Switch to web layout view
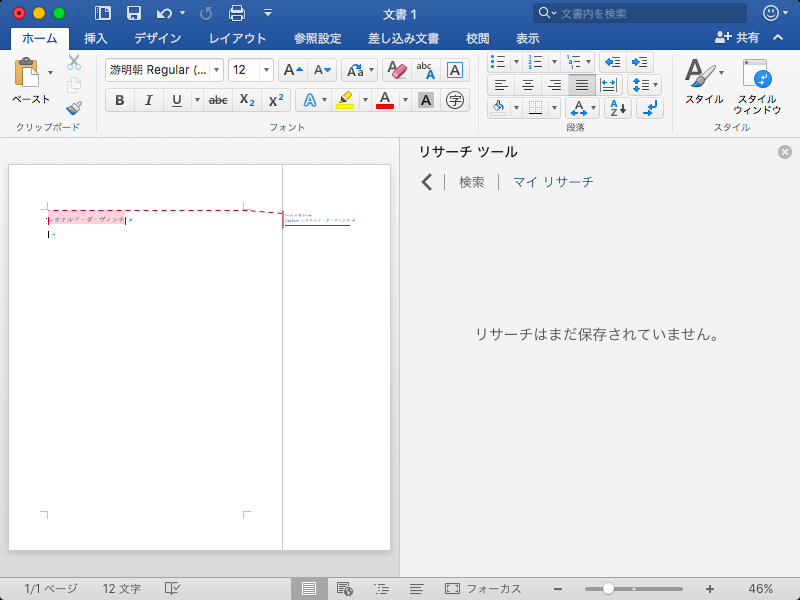This screenshot has width=800, height=600. coord(345,588)
